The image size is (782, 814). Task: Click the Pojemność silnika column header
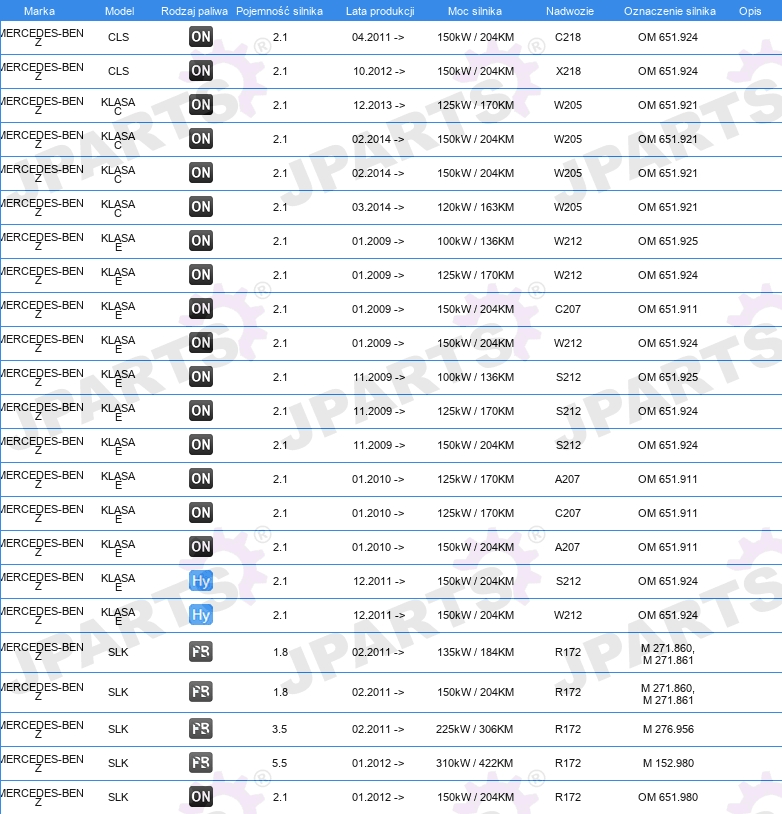point(279,11)
